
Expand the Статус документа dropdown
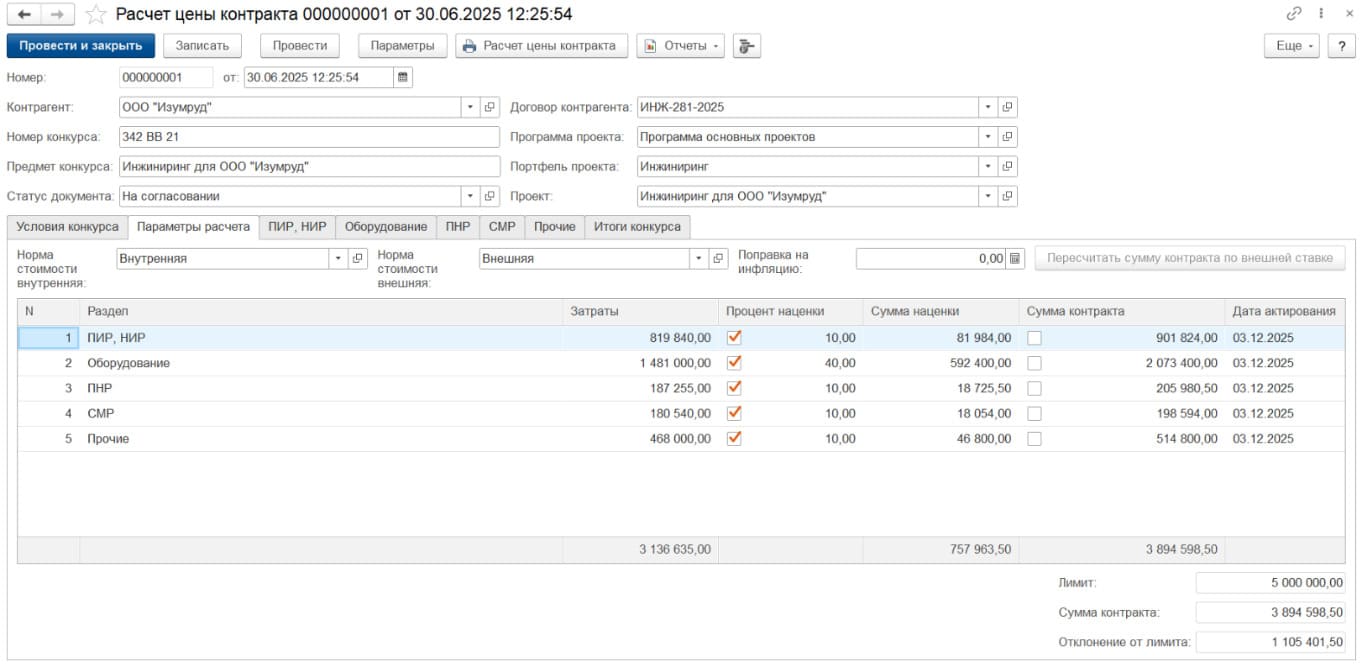(470, 197)
